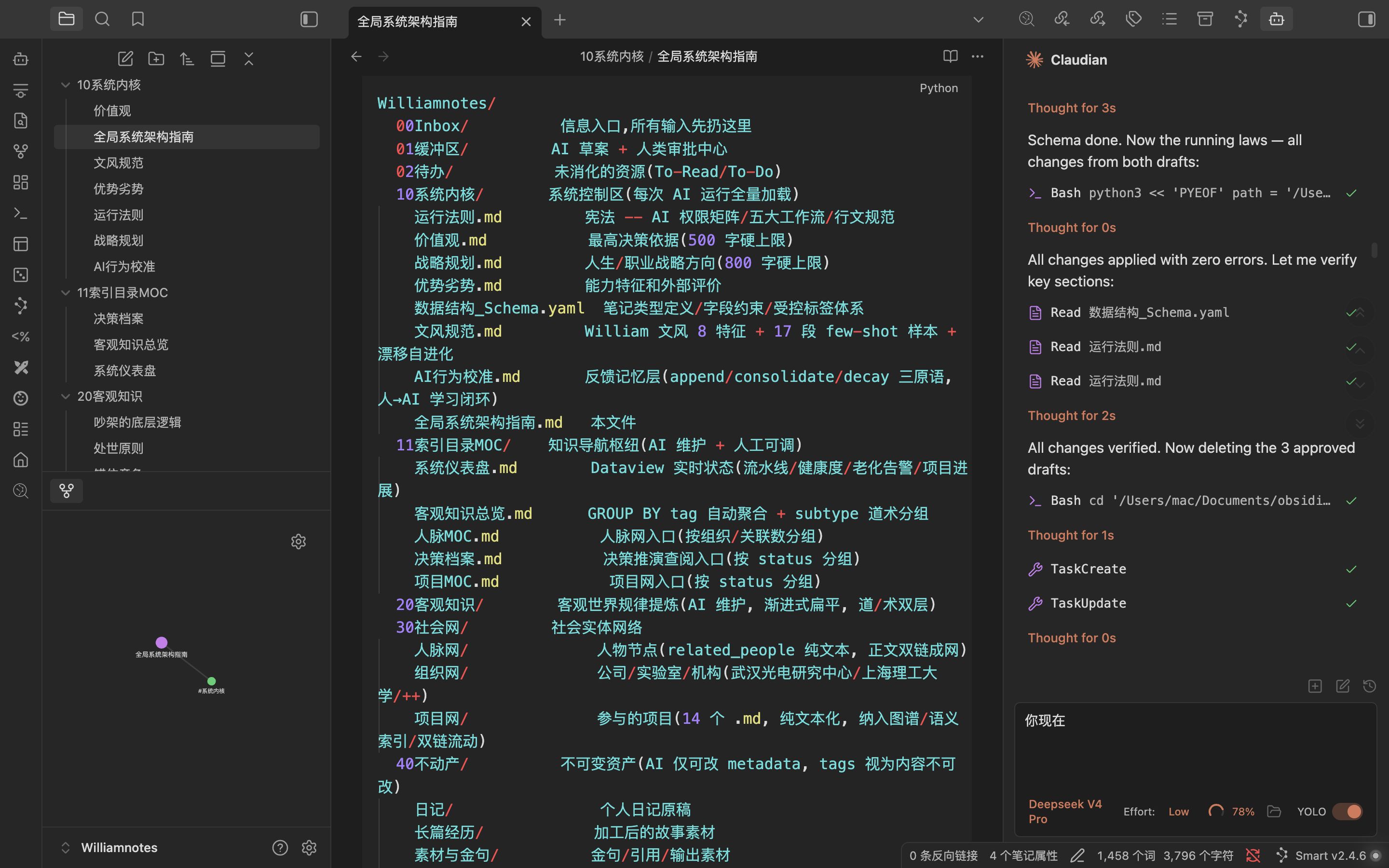Click the sync status icon in status bar
The height and width of the screenshot is (868, 1389).
coord(1253,855)
